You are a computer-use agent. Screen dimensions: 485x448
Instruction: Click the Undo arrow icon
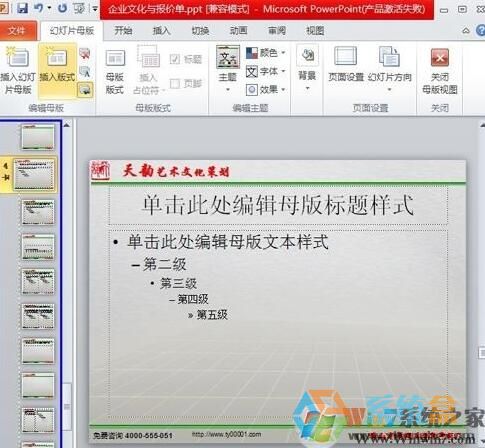point(39,8)
